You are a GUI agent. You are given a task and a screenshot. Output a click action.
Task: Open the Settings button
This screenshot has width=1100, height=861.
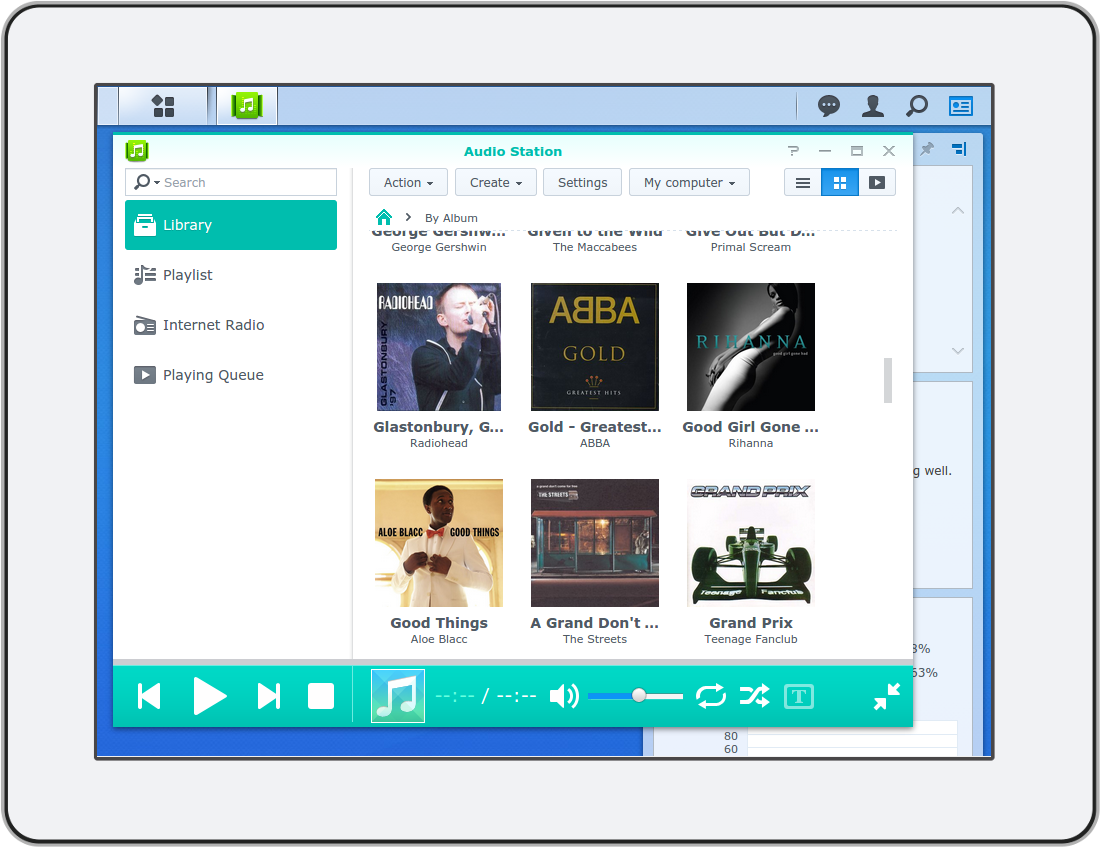pos(582,182)
